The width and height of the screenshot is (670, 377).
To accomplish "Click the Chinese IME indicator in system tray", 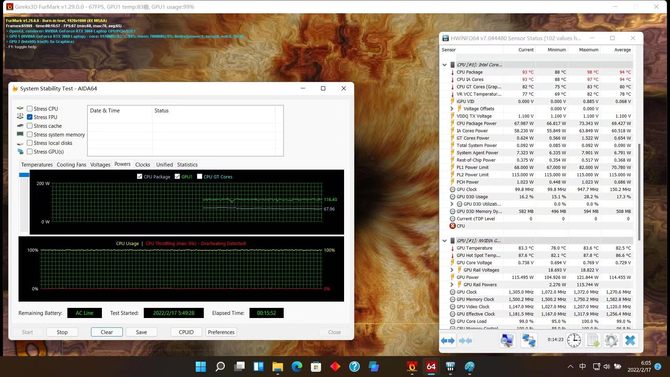I will pos(582,366).
